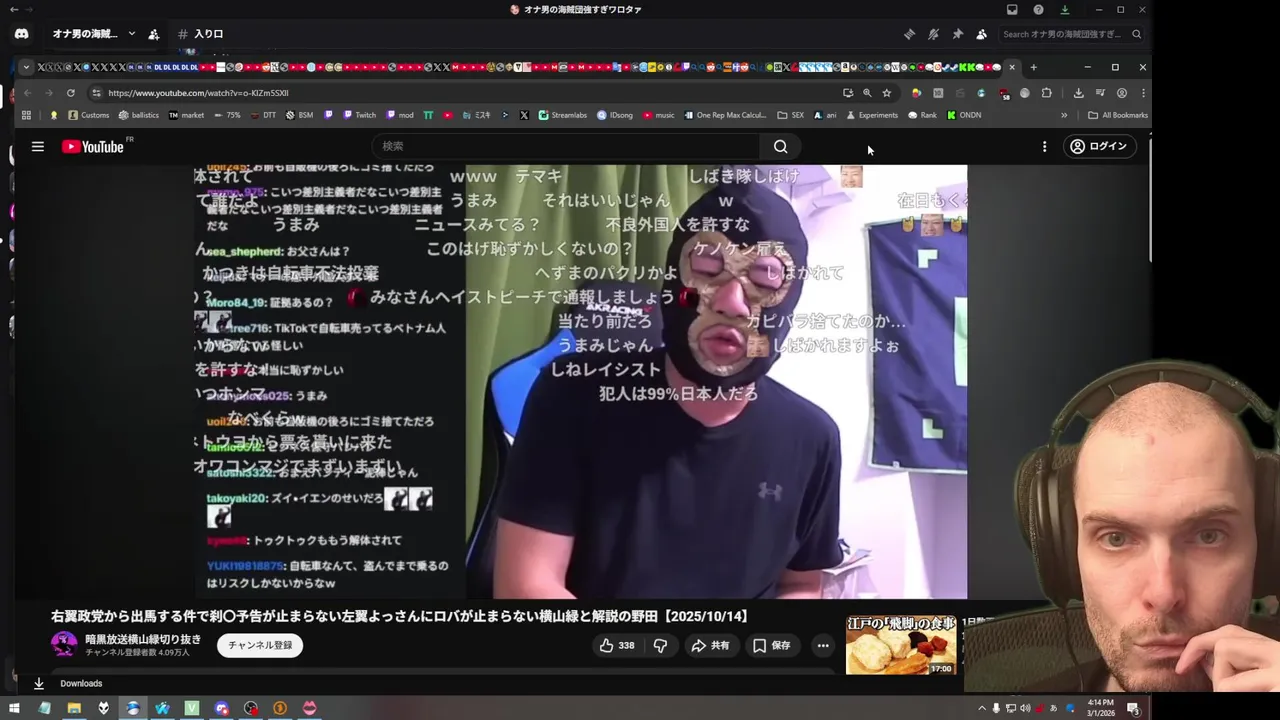This screenshot has height=720, width=1280.
Task: Click the YouTube 検索 search box
Action: click(566, 146)
